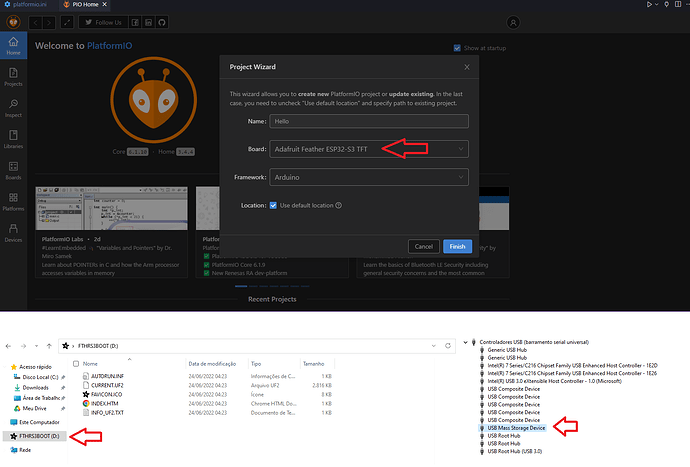This screenshot has height=467, width=690.
Task: Sort by Nome column header
Action: [x=90, y=364]
